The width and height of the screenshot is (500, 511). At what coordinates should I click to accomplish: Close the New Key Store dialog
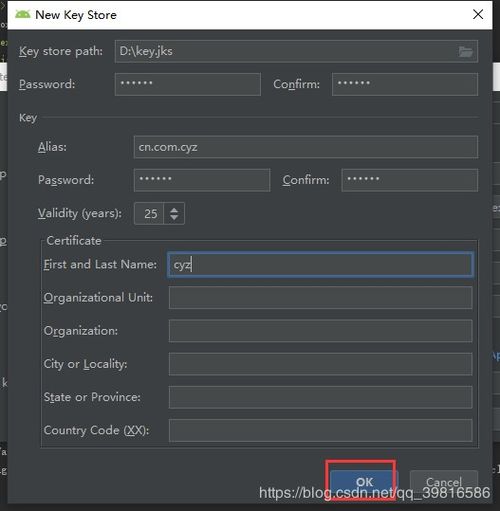click(478, 14)
